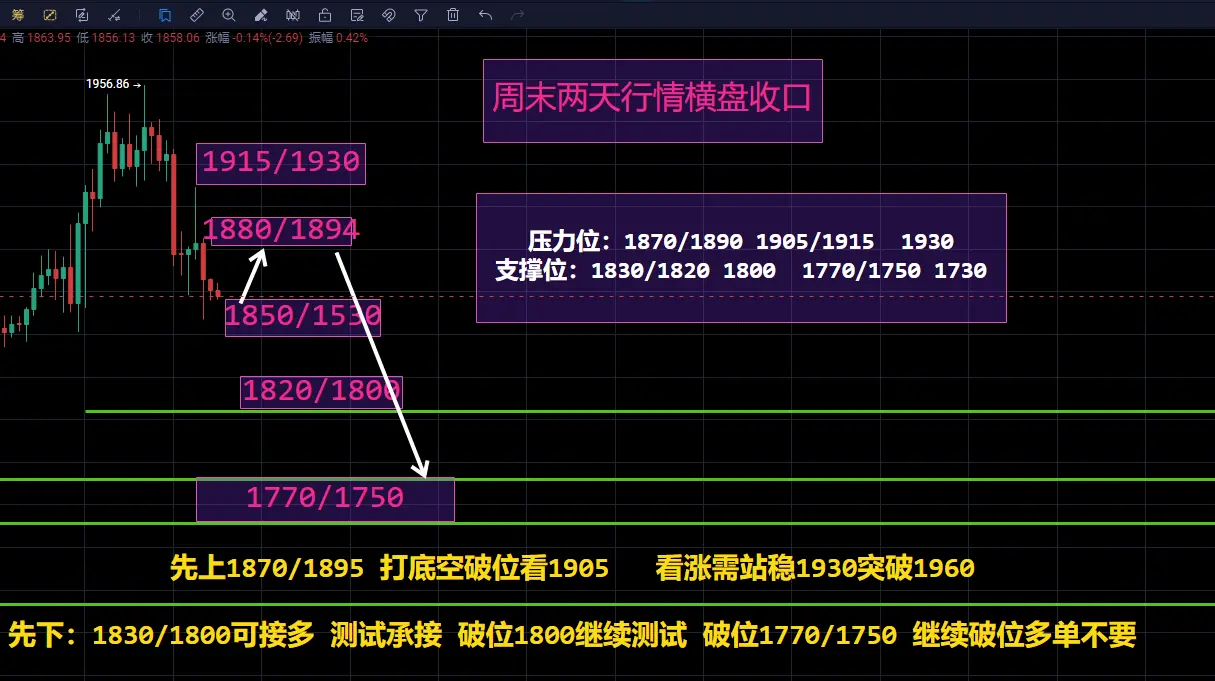Undo the last drawing action
Viewport: 1215px width, 681px height.
point(485,15)
